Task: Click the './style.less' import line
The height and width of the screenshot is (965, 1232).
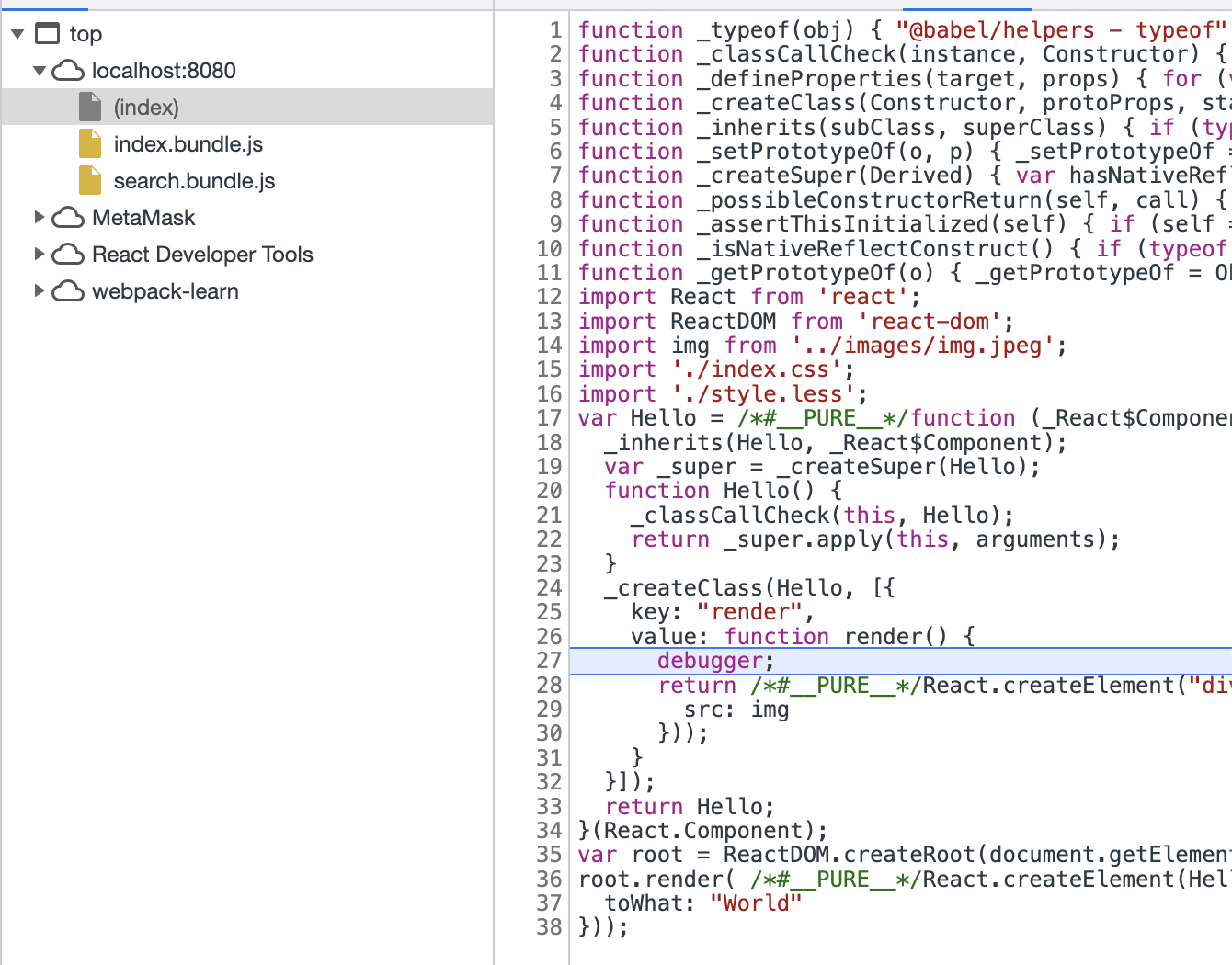Action: tap(723, 394)
